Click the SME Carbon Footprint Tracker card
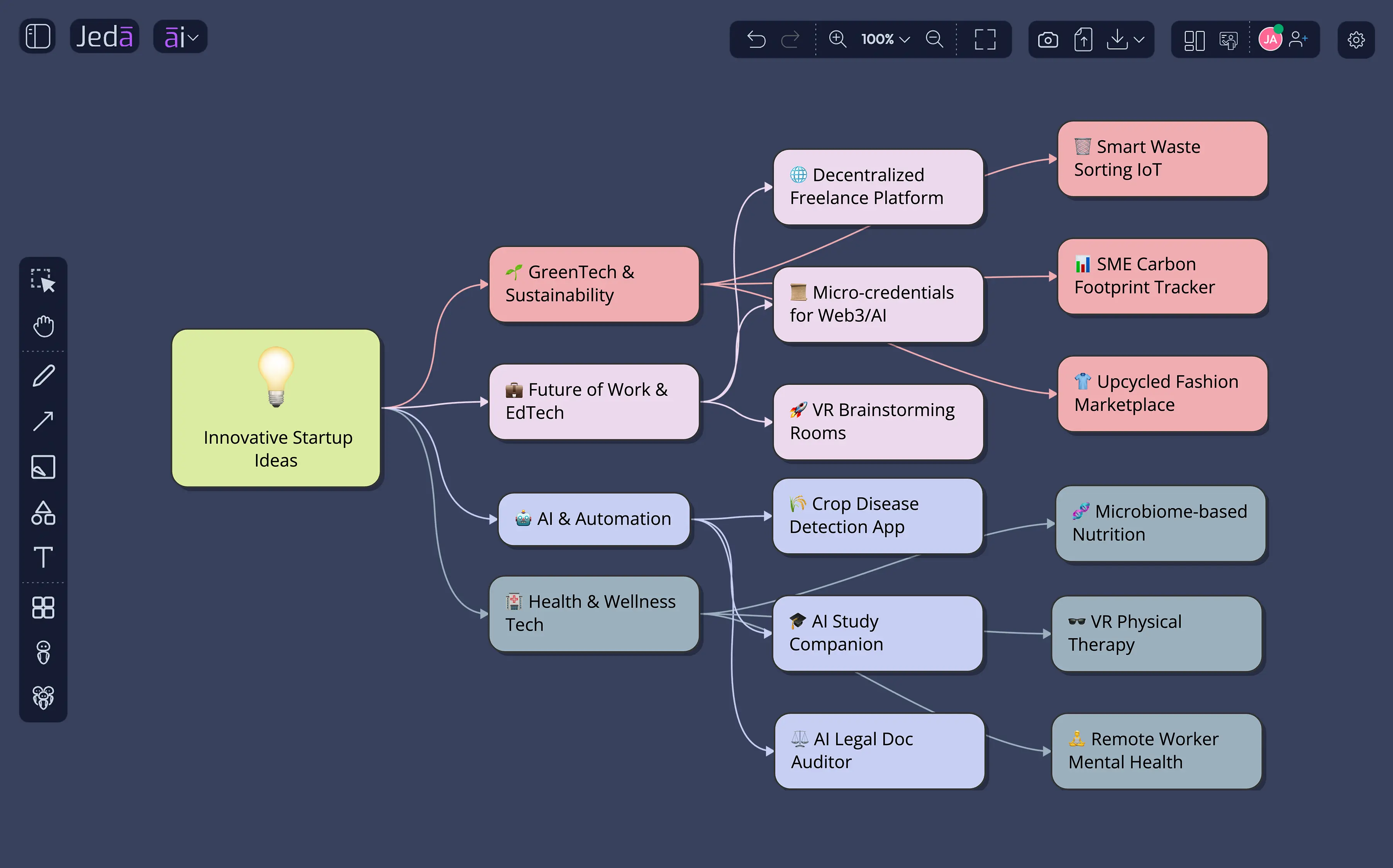The height and width of the screenshot is (868, 1393). coord(1163,276)
